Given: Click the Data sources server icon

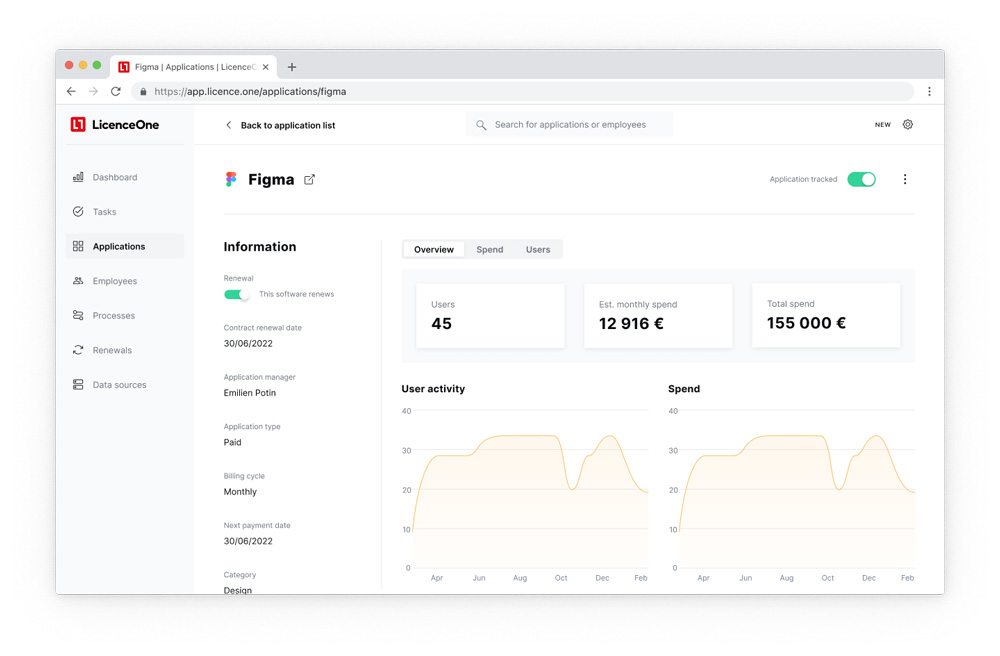Looking at the screenshot, I should pos(78,384).
